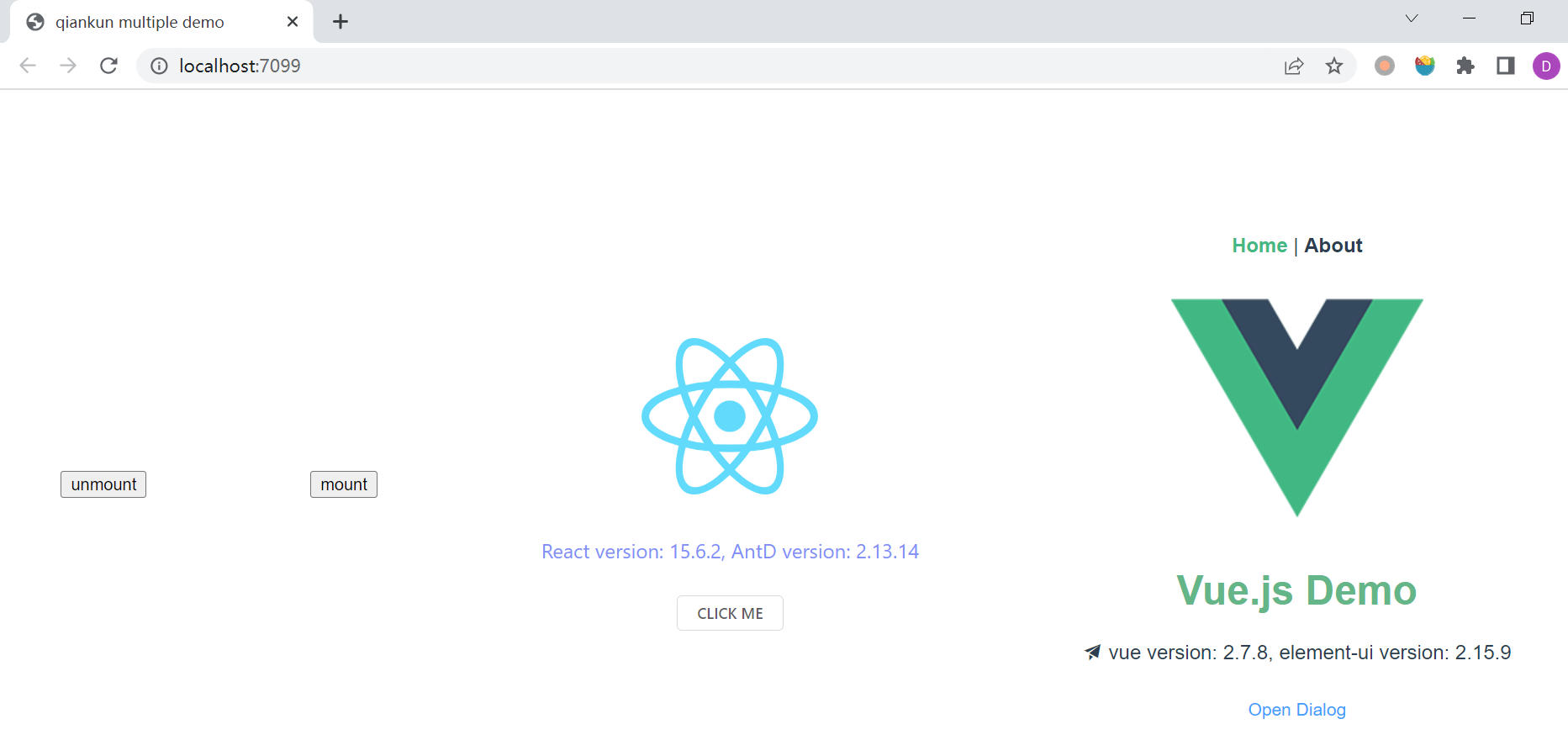Click the share page icon
Viewport: 1568px width, 740px height.
[x=1294, y=66]
